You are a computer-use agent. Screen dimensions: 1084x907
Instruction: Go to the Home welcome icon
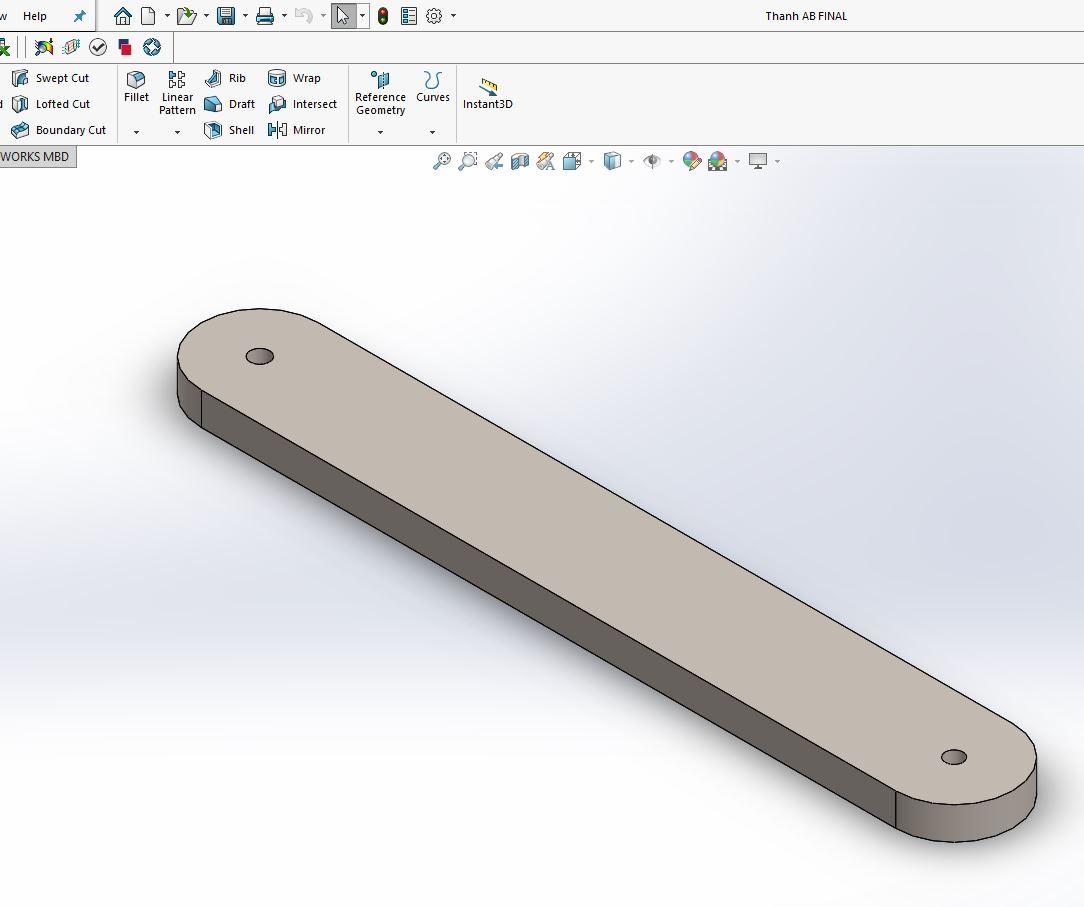tap(122, 16)
